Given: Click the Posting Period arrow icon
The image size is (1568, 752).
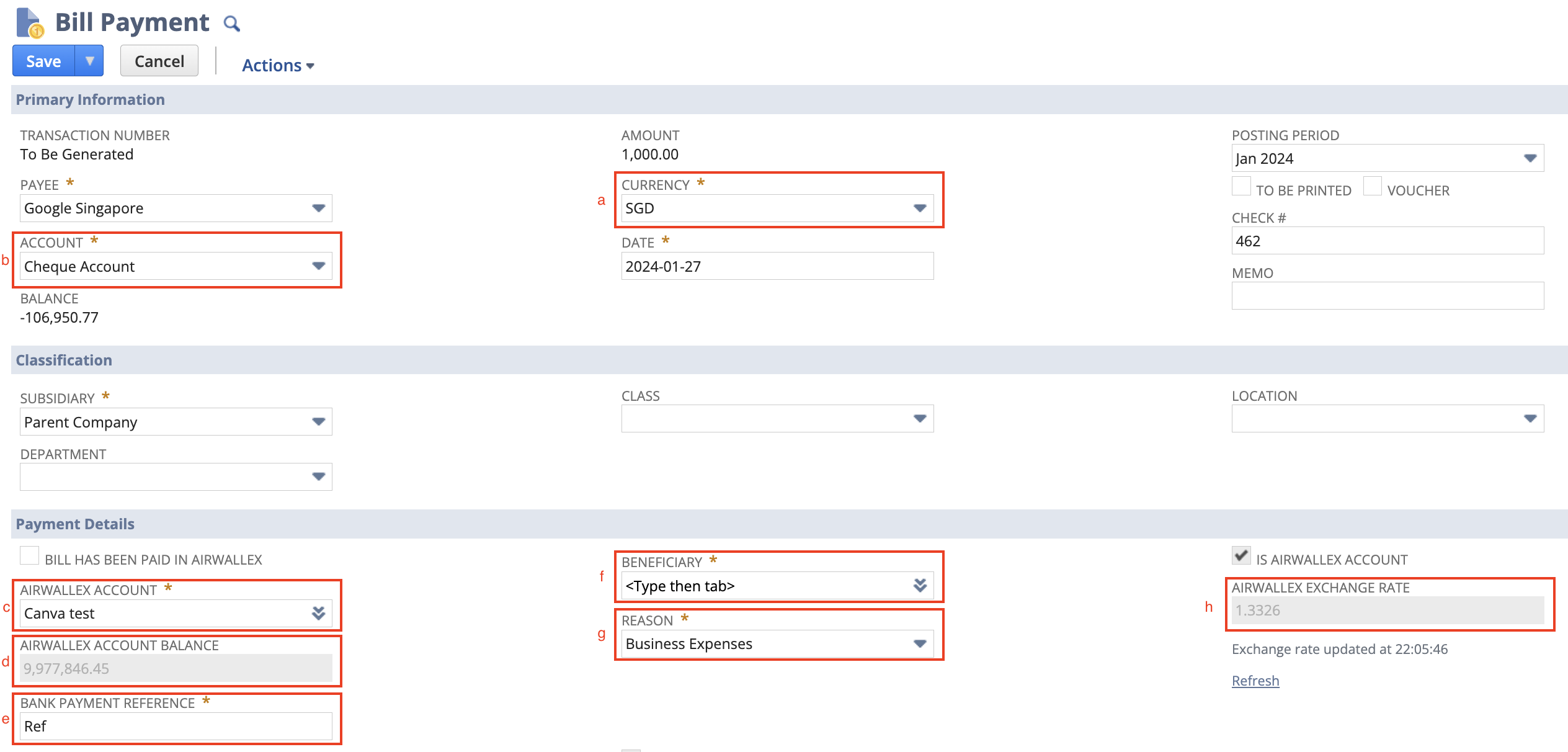Looking at the screenshot, I should click(x=1530, y=158).
